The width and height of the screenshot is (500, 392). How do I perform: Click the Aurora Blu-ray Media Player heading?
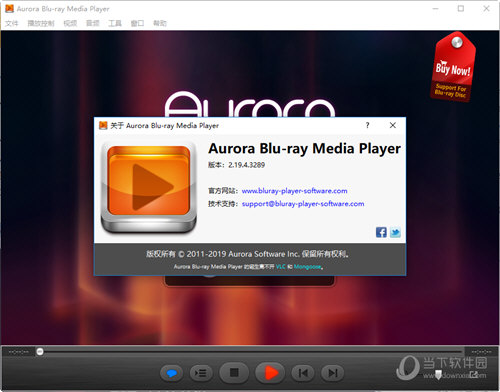tap(304, 149)
